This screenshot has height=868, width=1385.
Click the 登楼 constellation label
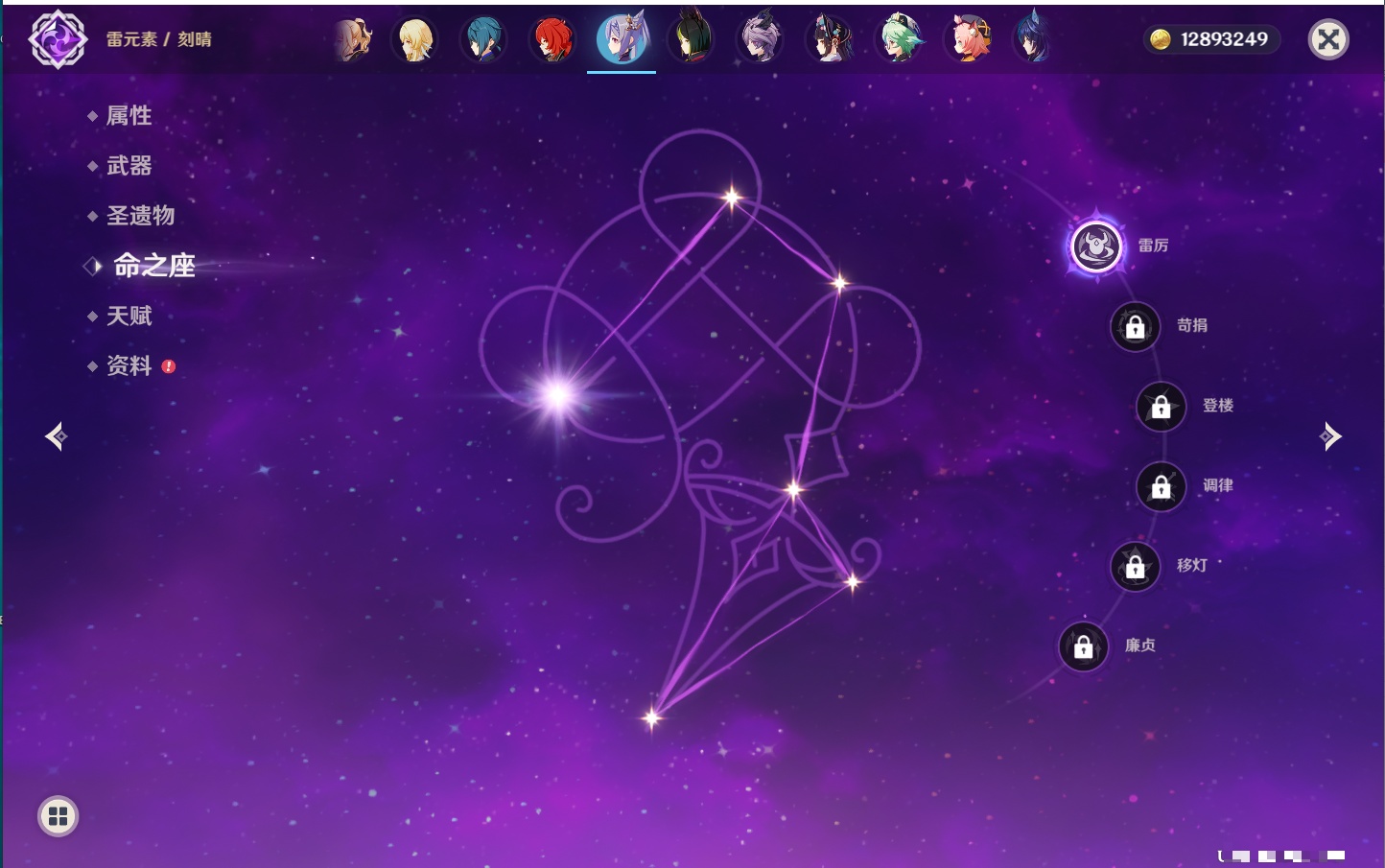1218,405
